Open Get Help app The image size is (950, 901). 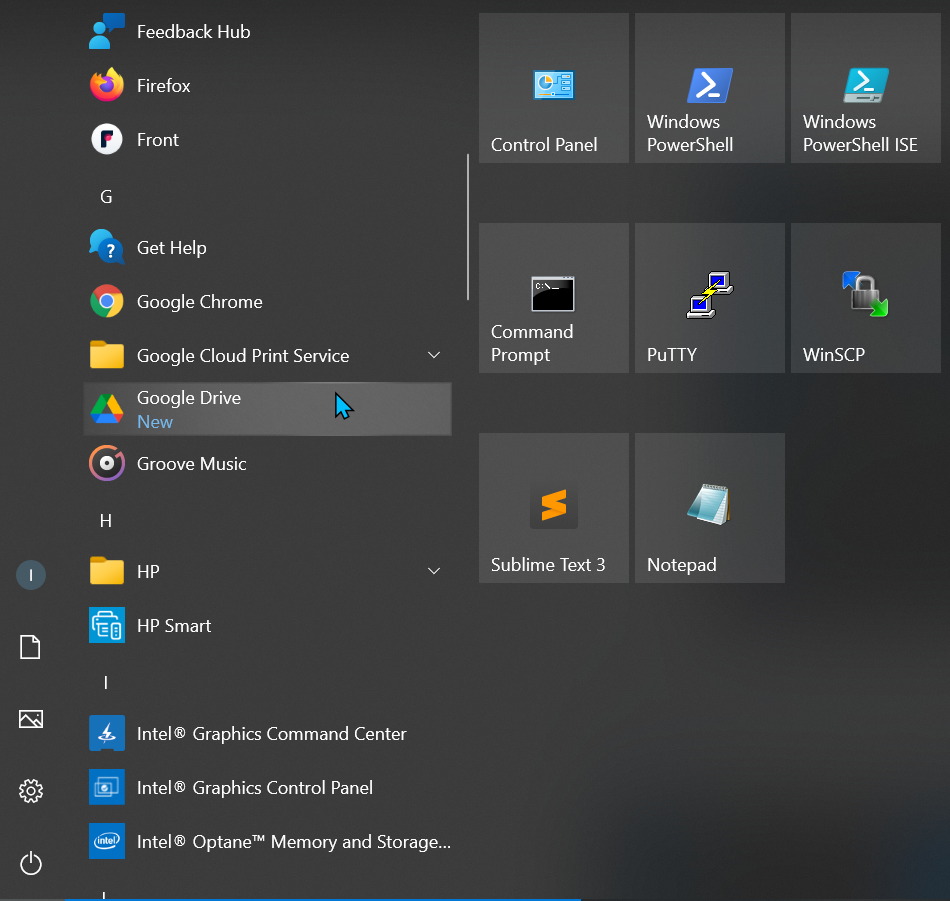point(267,247)
